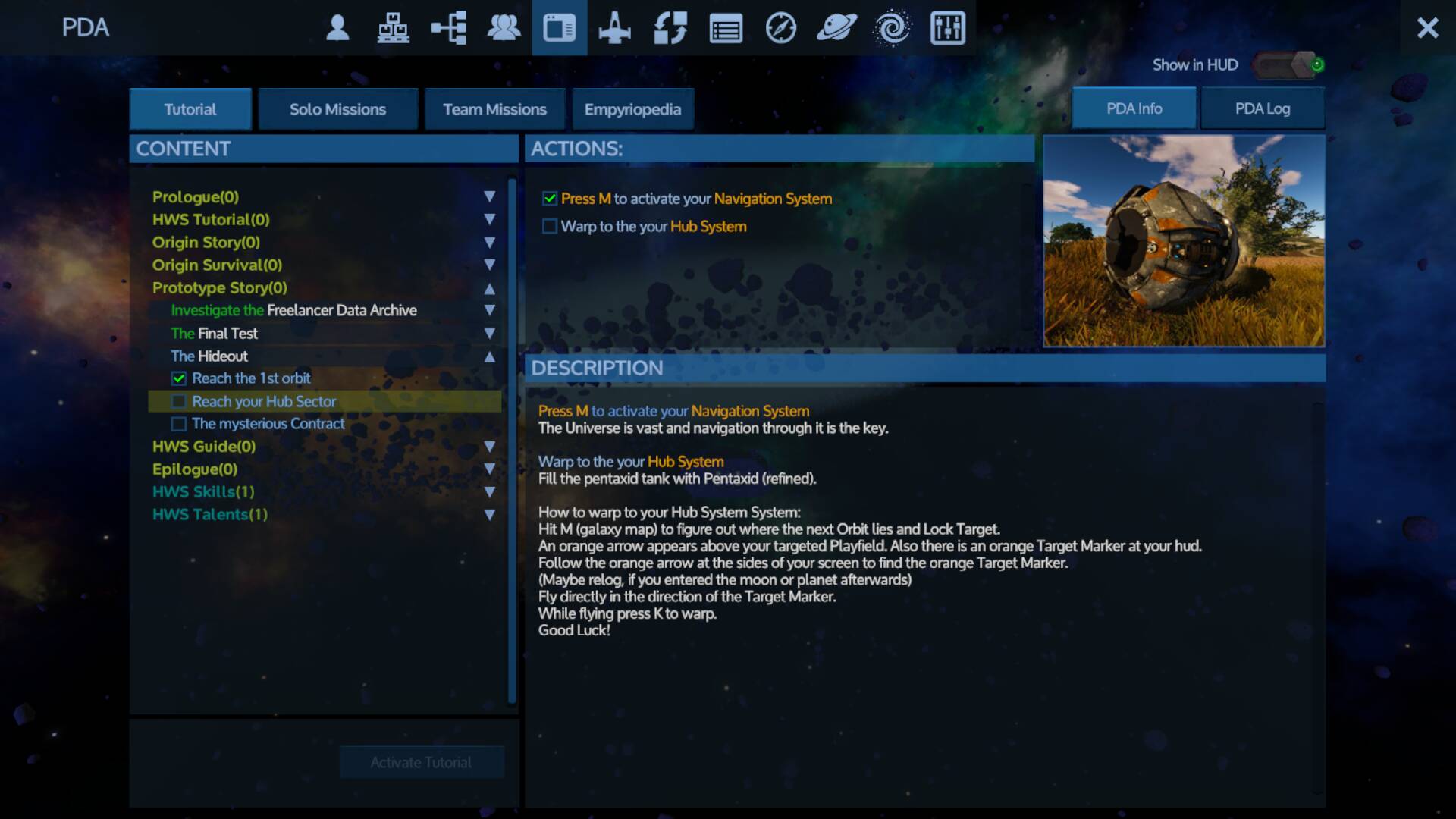Select Investigate the Freelancer Data Archive mission

tap(293, 310)
